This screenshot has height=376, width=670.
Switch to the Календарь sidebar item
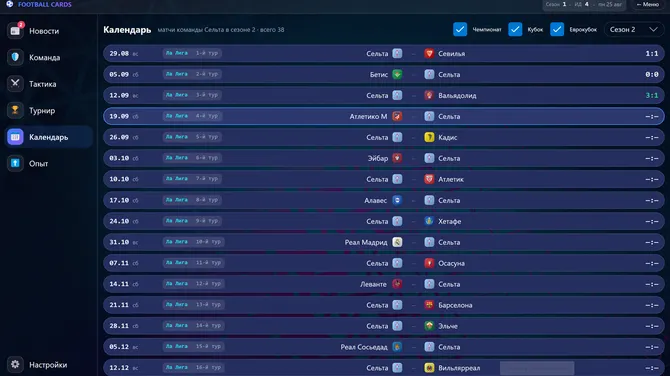coord(49,137)
